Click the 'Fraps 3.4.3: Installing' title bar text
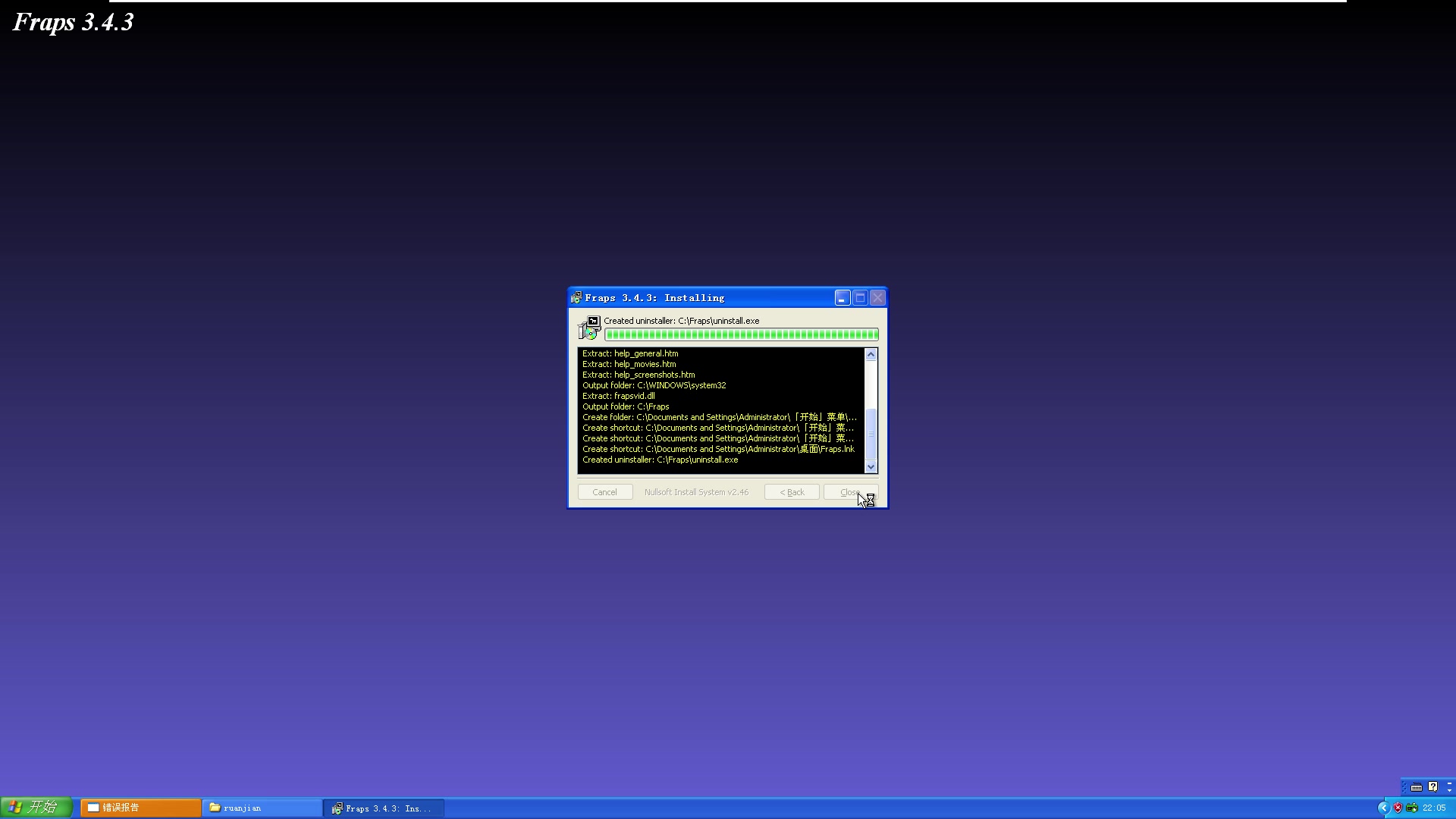This screenshot has height=819, width=1456. point(654,298)
